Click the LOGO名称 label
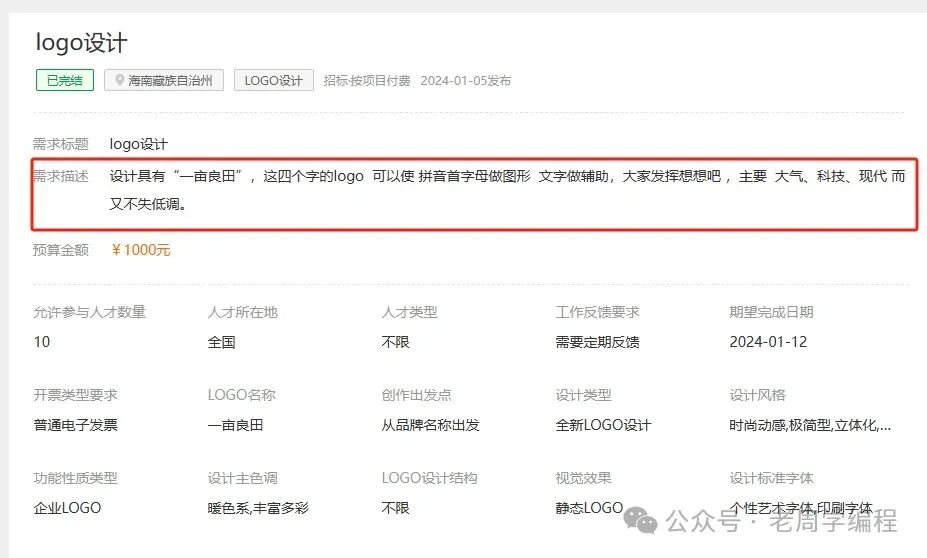Screen dimensions: 927x558 [242, 395]
